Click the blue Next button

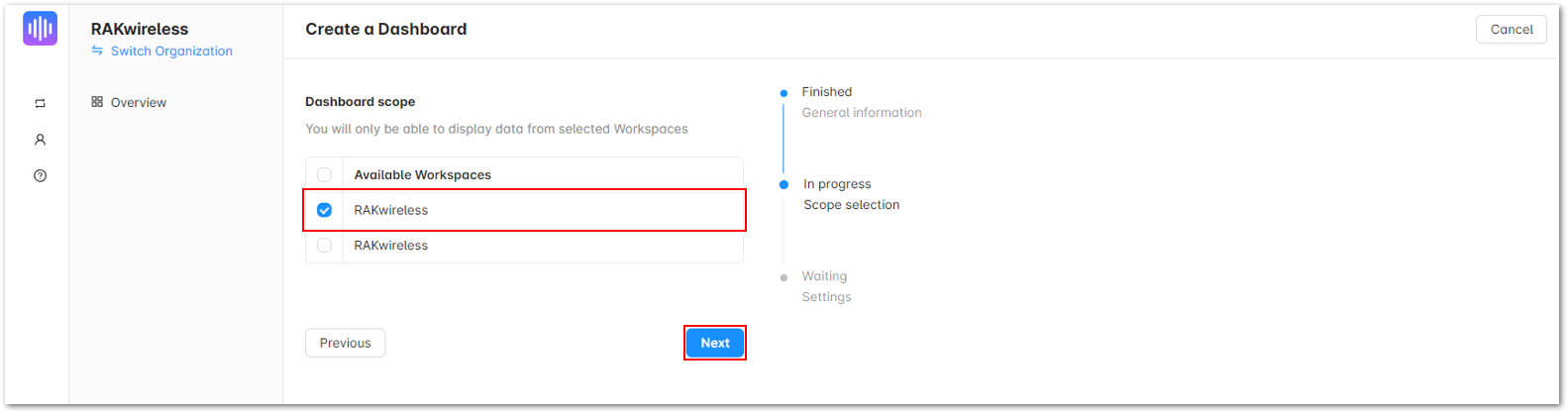pyautogui.click(x=715, y=343)
